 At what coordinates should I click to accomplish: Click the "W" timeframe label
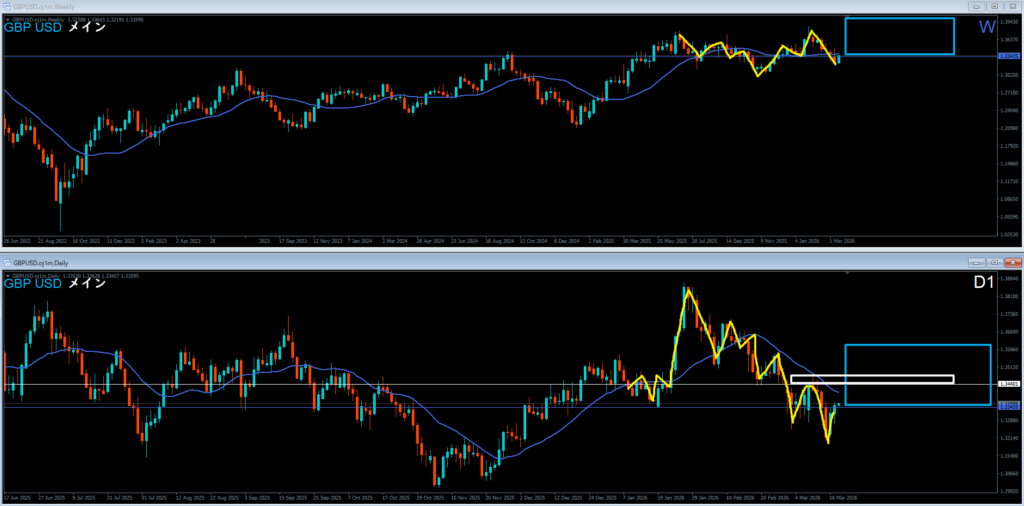coord(986,26)
